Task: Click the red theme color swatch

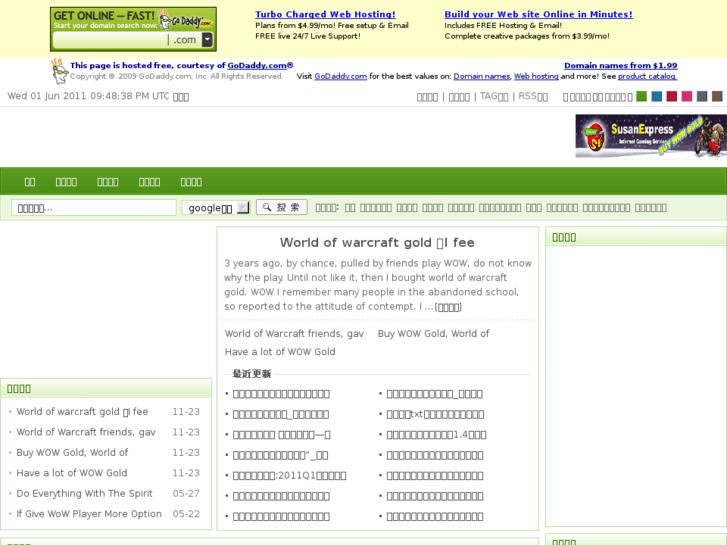Action: [672, 96]
